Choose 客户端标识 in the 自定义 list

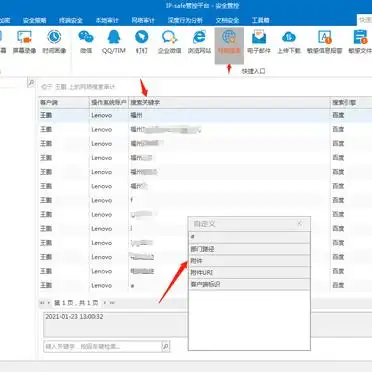tap(249, 284)
